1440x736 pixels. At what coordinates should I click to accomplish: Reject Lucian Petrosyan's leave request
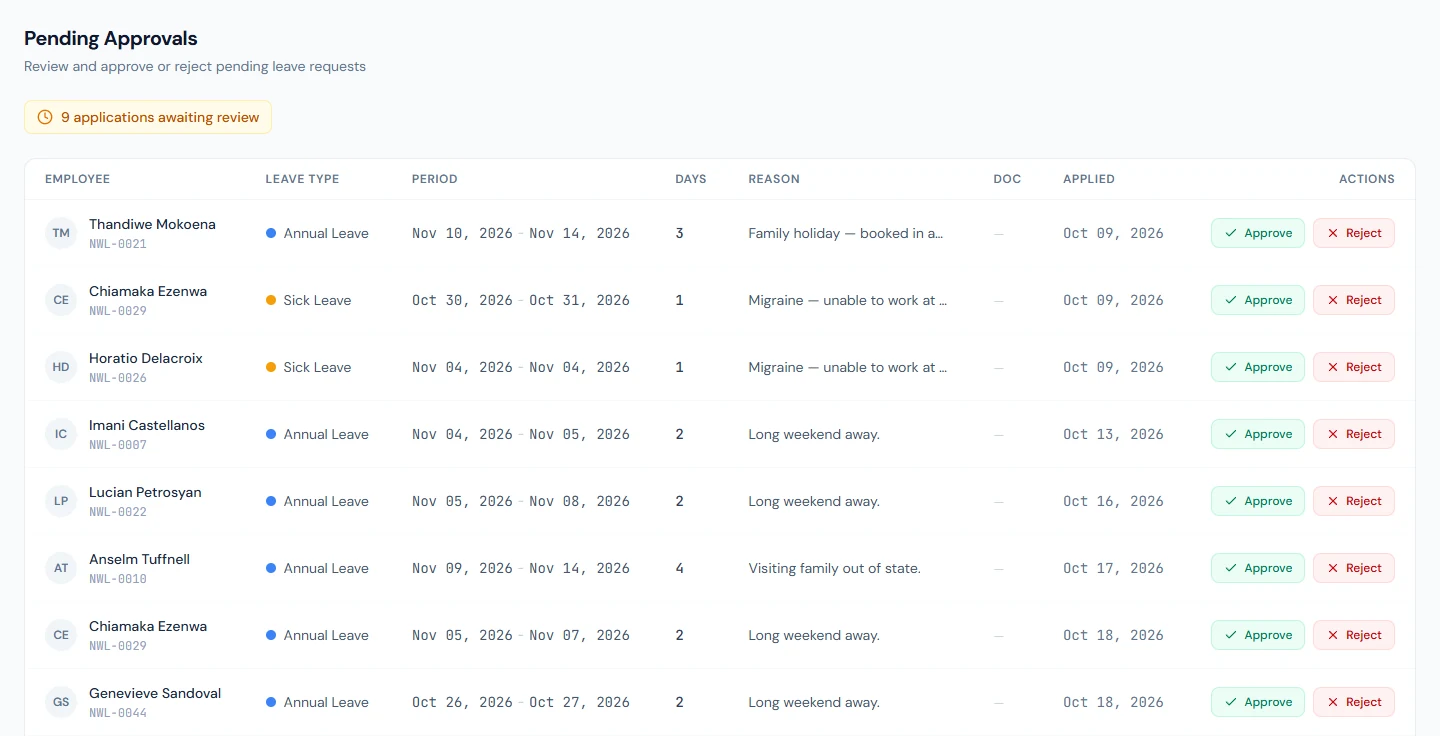click(x=1354, y=501)
